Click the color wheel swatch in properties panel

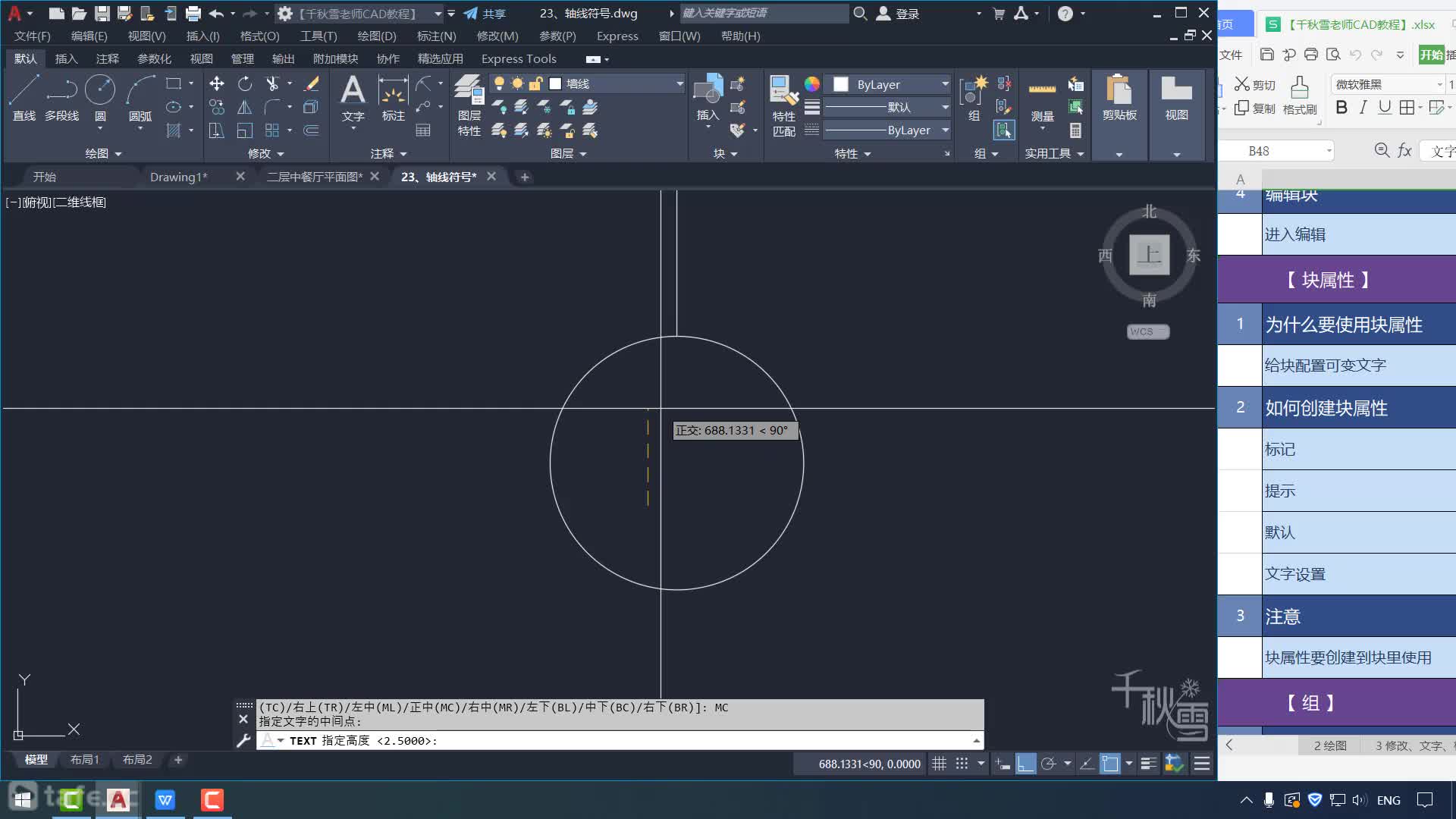(x=811, y=84)
